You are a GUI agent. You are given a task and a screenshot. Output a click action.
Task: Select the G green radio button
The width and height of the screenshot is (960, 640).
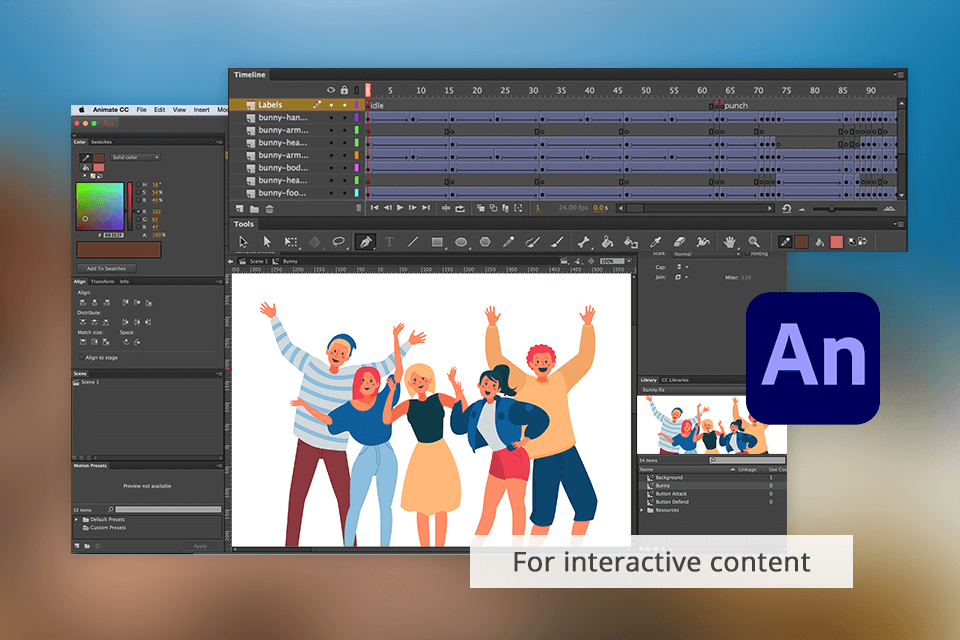138,219
